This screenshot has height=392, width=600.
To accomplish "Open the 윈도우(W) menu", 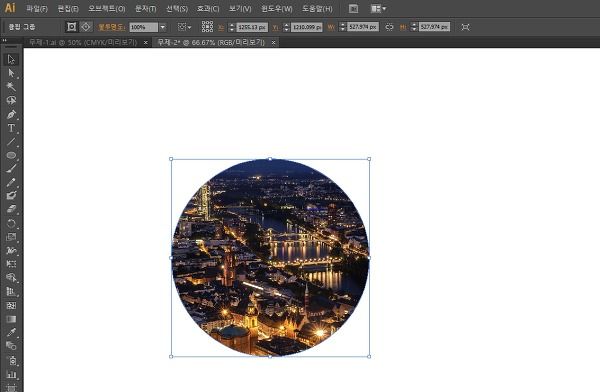I will coord(276,8).
